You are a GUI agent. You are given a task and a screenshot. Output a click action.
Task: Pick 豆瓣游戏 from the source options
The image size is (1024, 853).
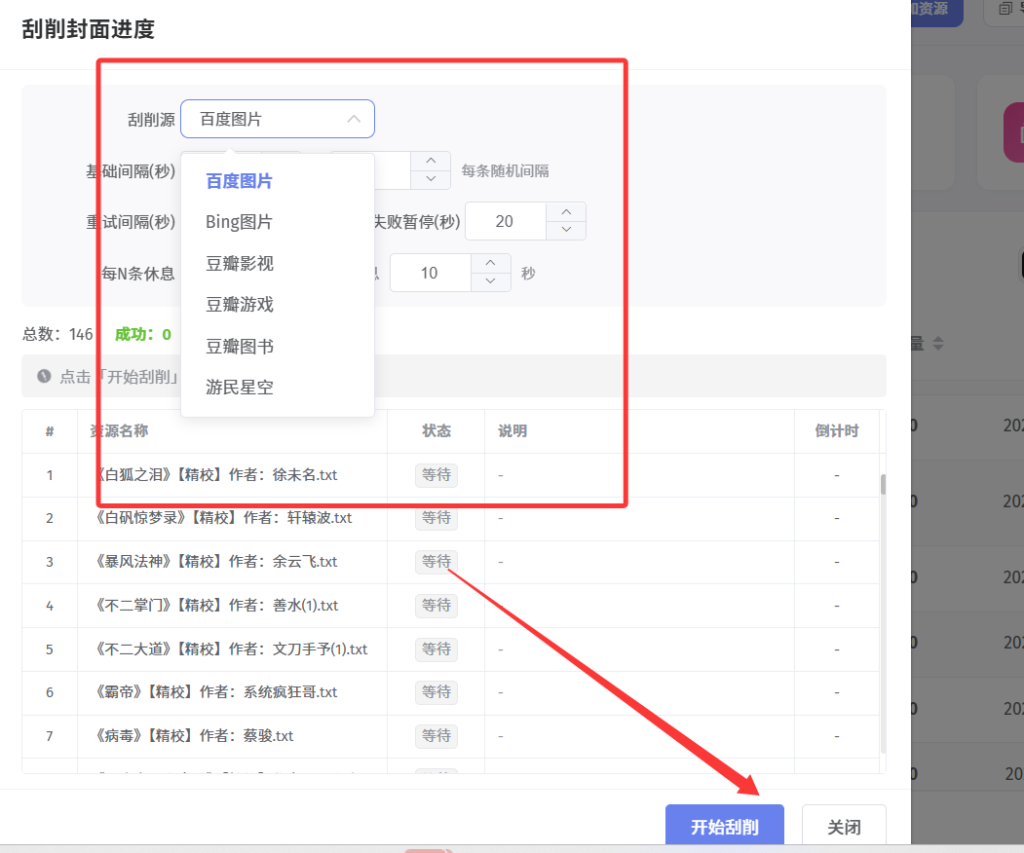pyautogui.click(x=240, y=304)
